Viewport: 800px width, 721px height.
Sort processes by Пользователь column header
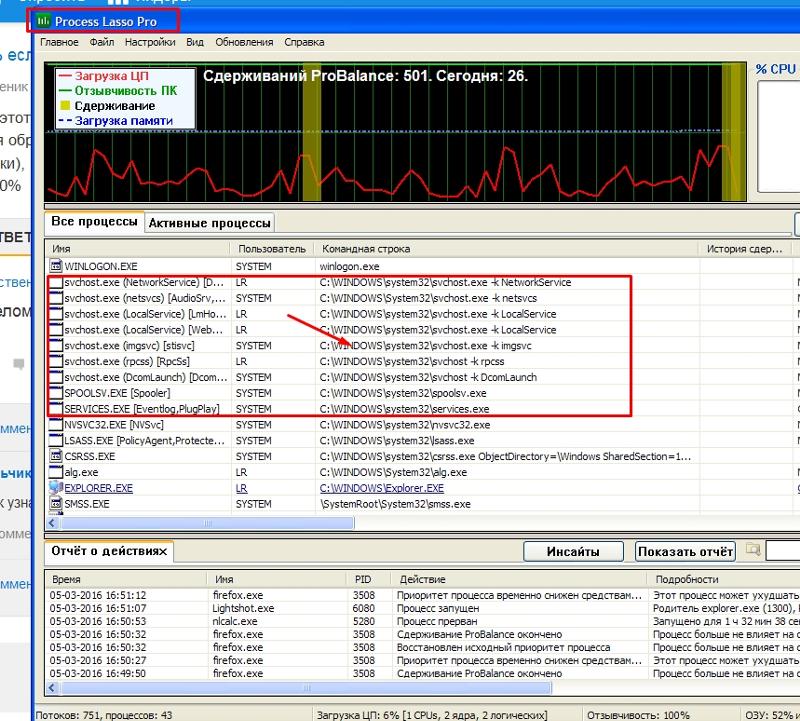(x=270, y=248)
